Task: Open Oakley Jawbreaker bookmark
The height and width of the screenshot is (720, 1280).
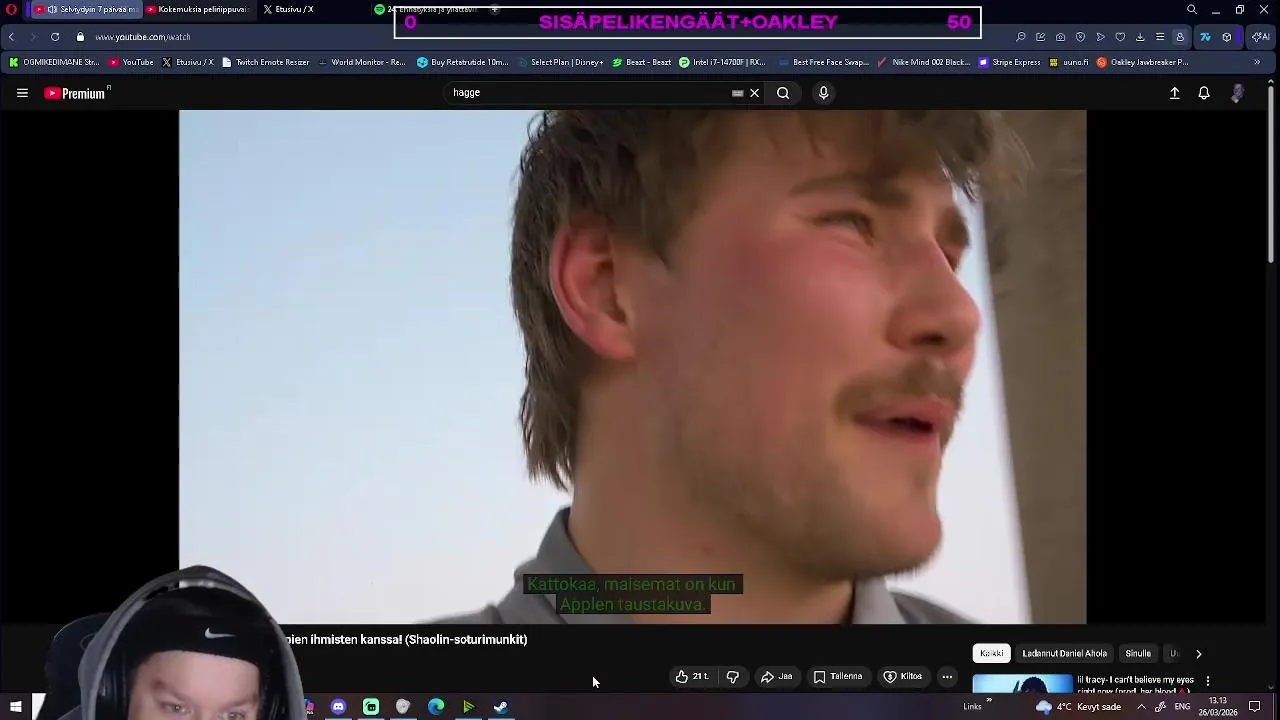Action: [x=1142, y=62]
